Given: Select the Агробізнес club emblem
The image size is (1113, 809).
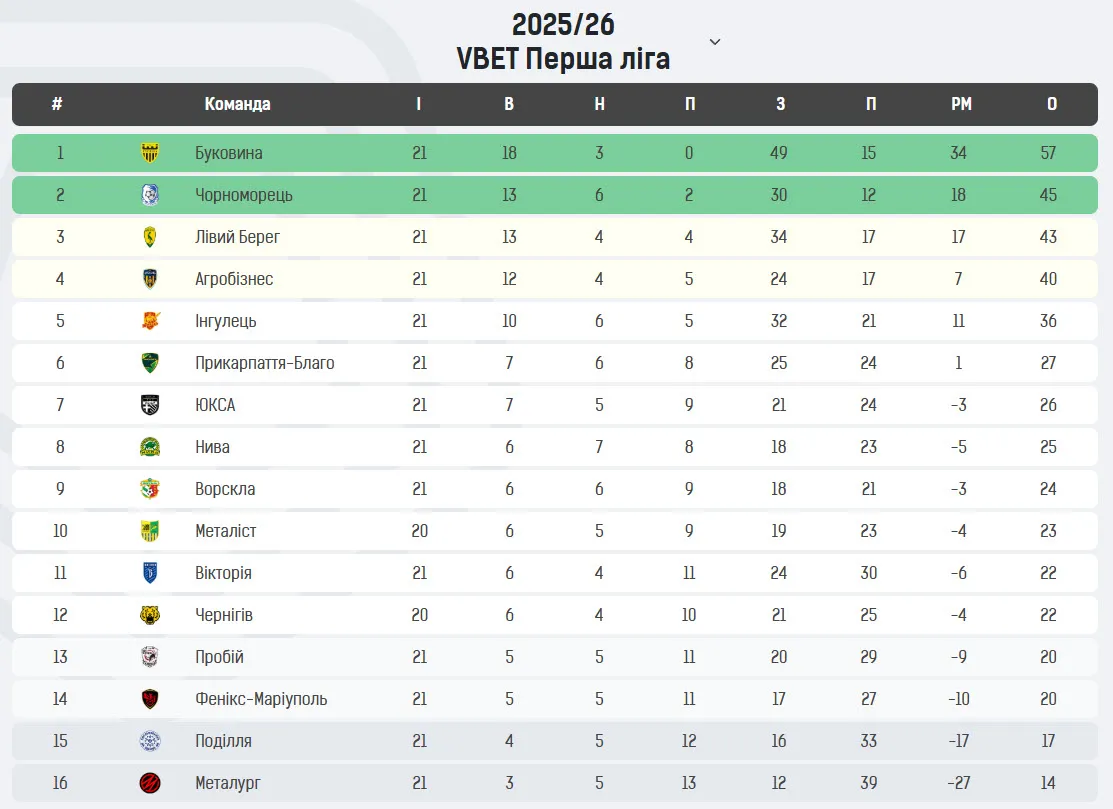Looking at the screenshot, I should tap(150, 279).
